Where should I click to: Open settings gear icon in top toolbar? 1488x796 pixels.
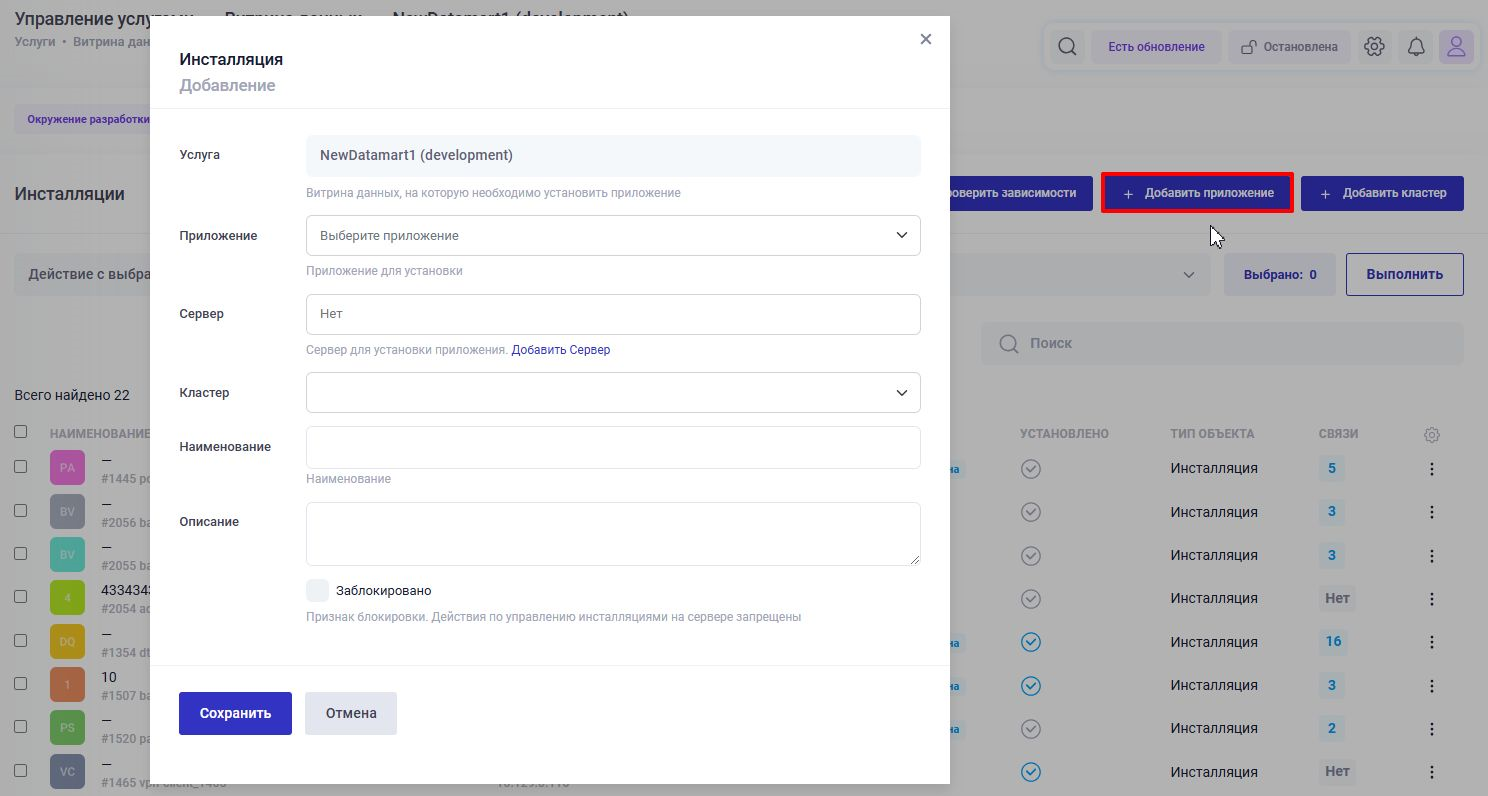[x=1374, y=47]
